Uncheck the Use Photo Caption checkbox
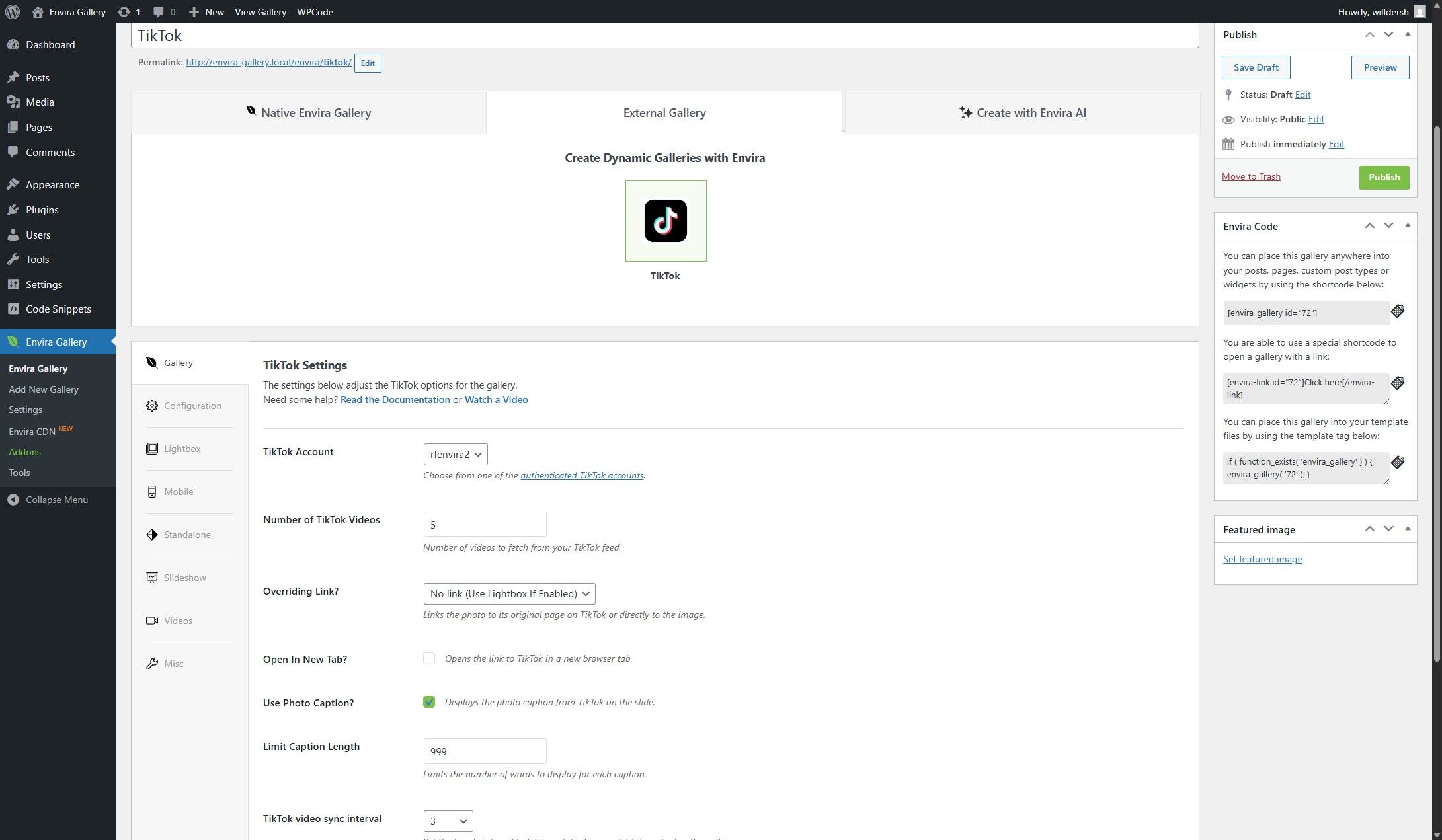Screen dimensions: 1442x840 click(x=429, y=702)
